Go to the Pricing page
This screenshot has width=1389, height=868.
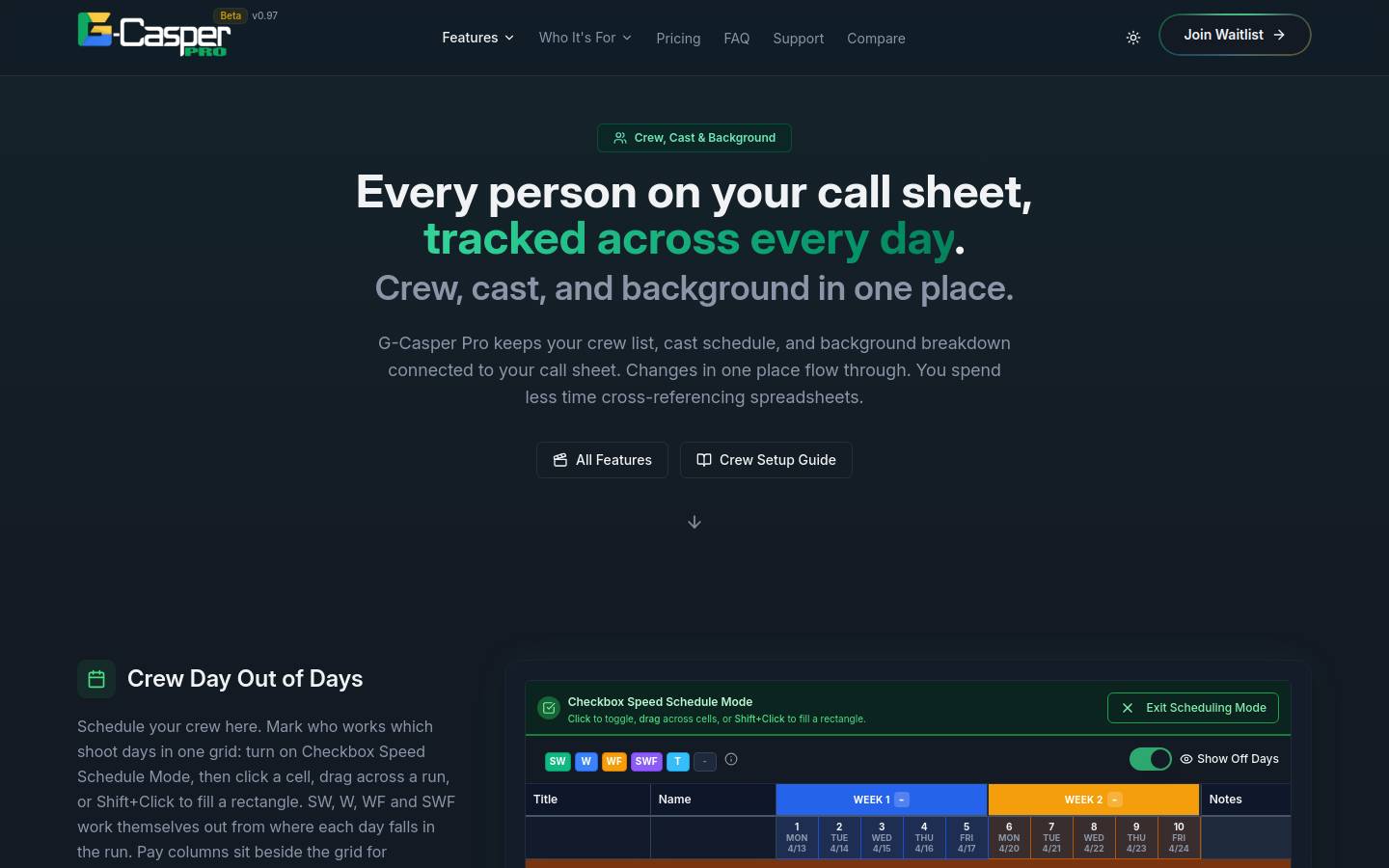click(x=678, y=39)
